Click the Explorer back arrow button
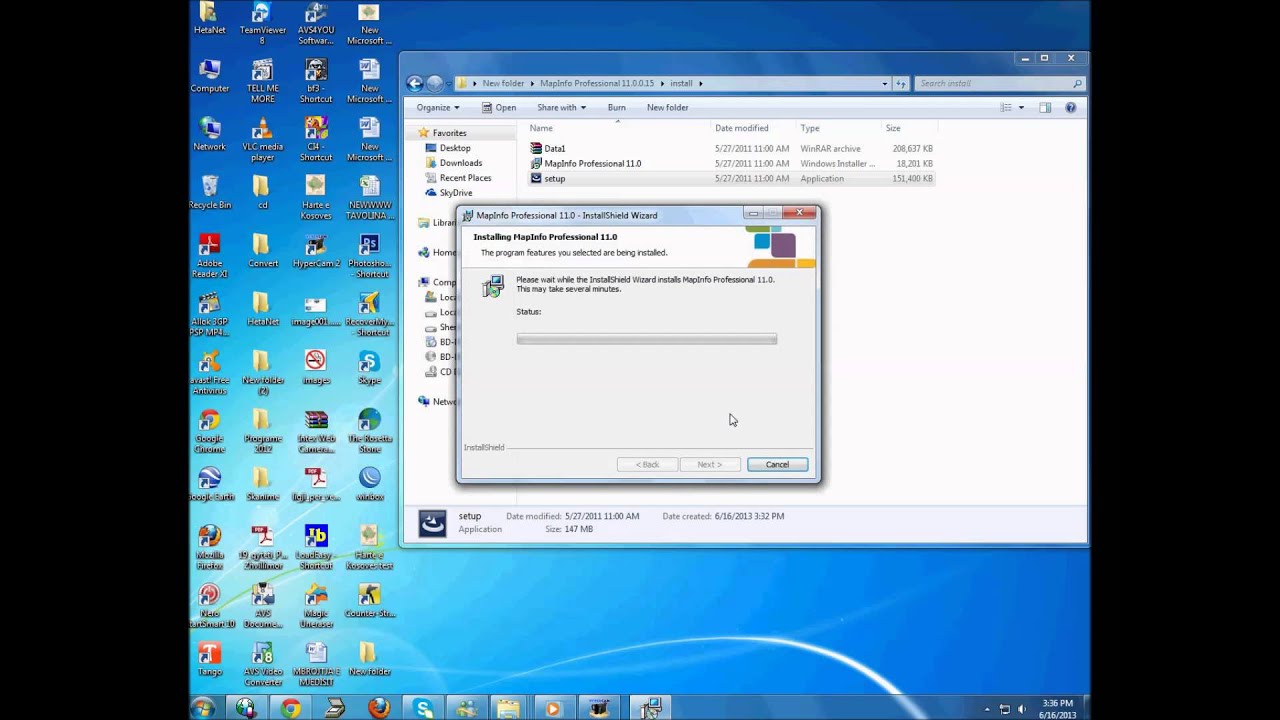This screenshot has width=1280, height=720. coord(415,84)
